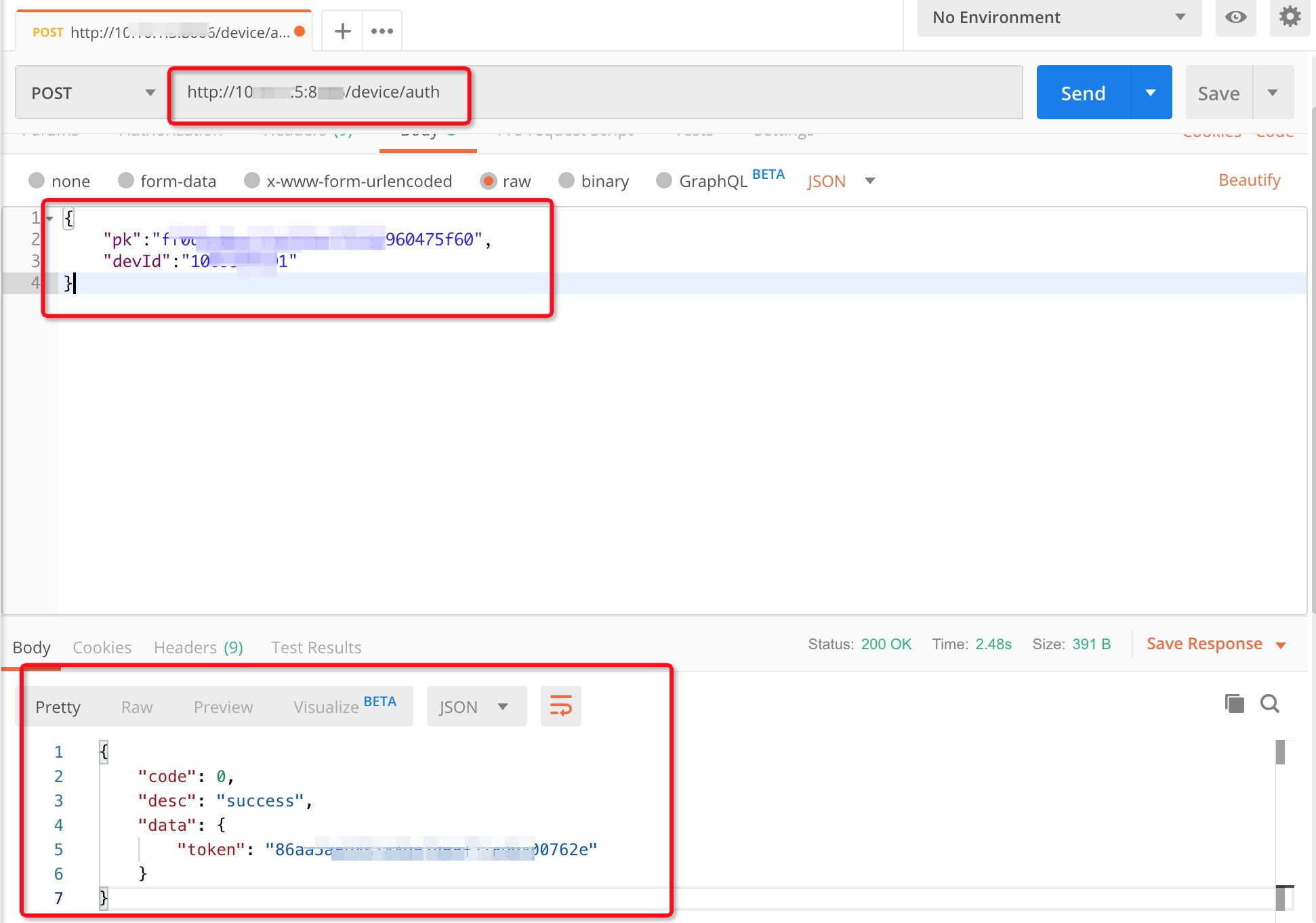Open the POST method dropdown
The height and width of the screenshot is (923, 1316).
pos(93,93)
